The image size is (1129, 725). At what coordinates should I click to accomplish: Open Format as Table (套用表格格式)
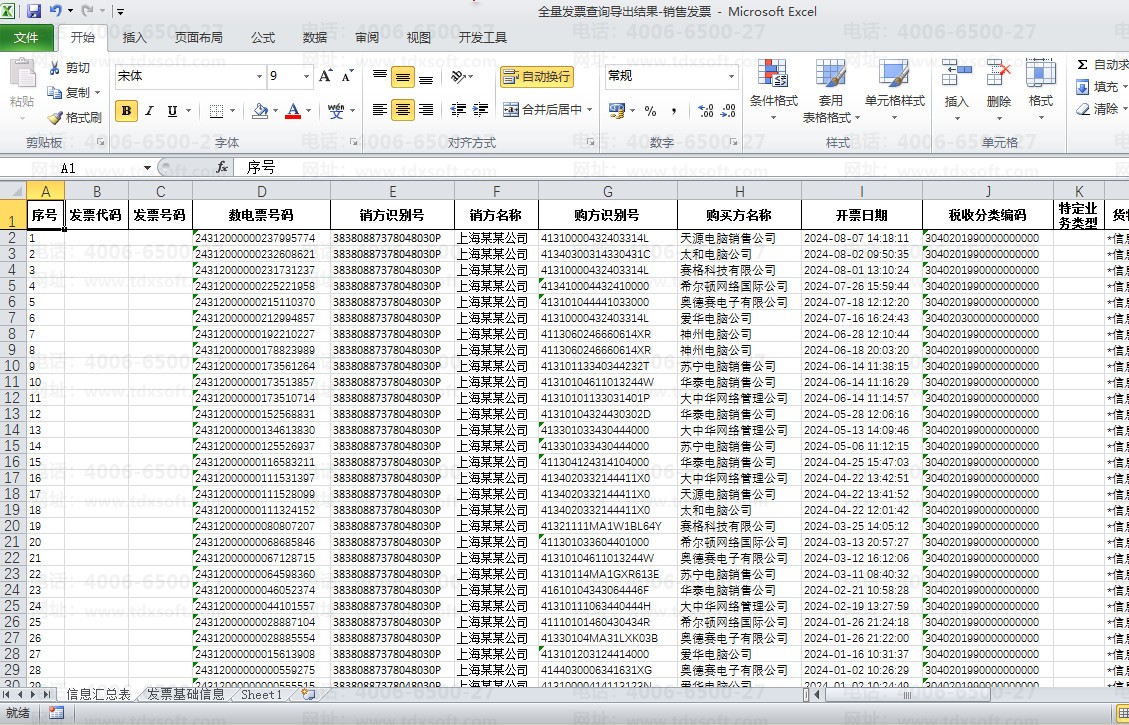(x=831, y=91)
